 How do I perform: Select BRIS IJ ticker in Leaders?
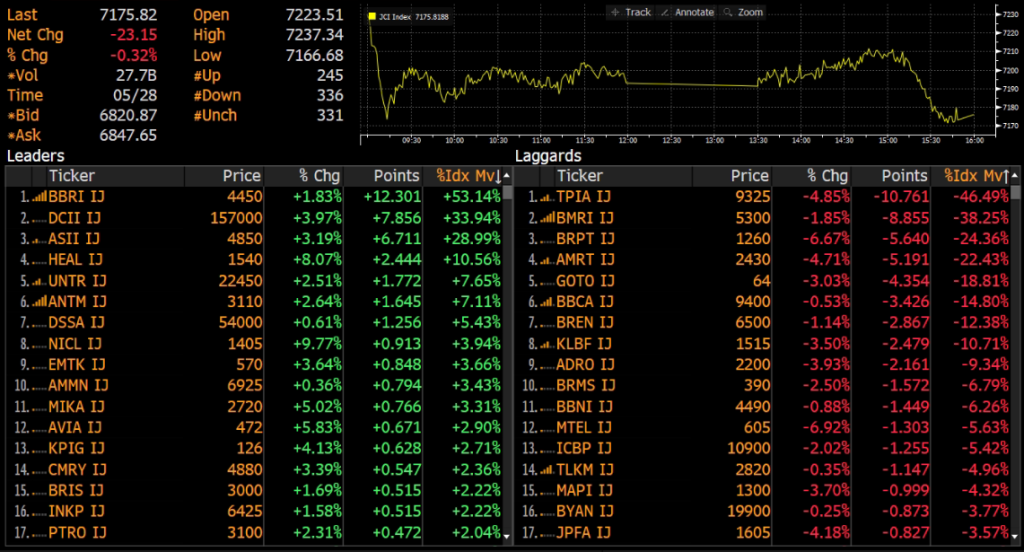coord(76,491)
